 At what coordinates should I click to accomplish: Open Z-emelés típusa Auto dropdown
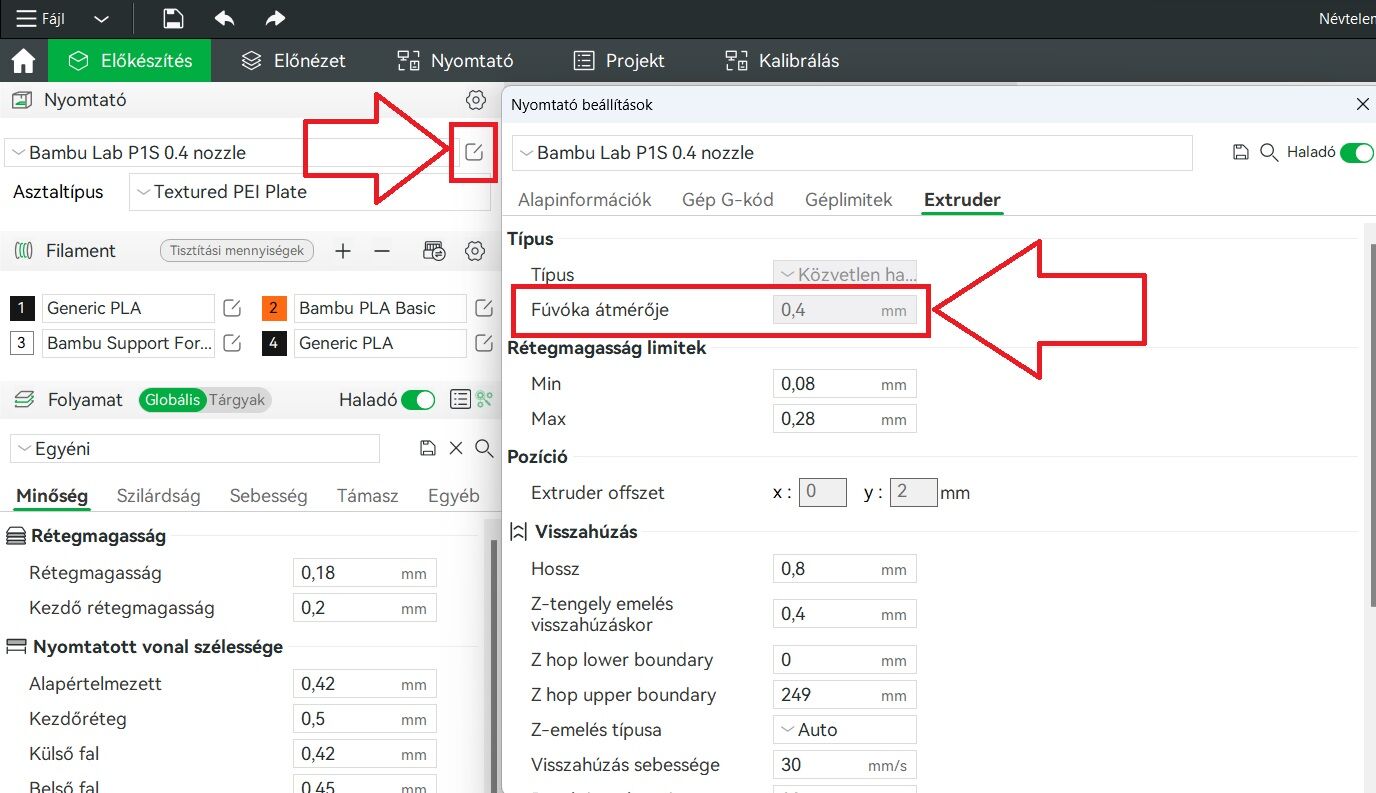tap(845, 730)
